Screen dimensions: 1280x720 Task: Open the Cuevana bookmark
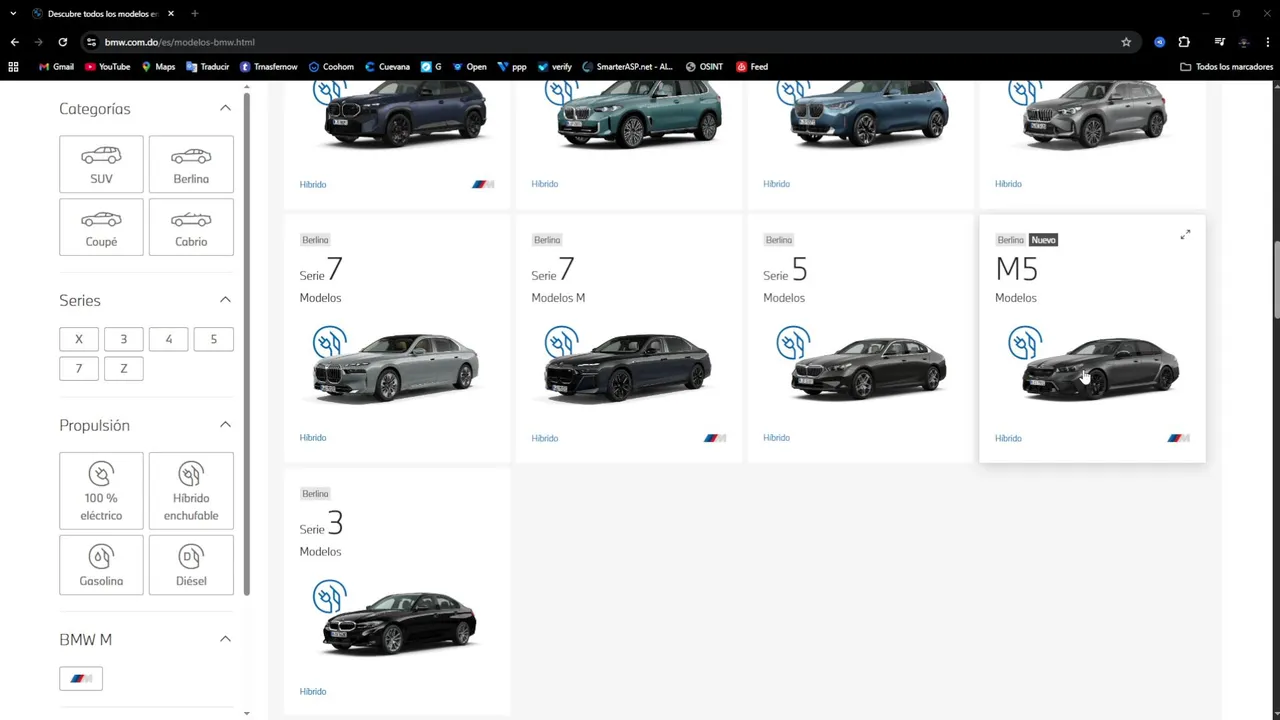click(x=387, y=67)
